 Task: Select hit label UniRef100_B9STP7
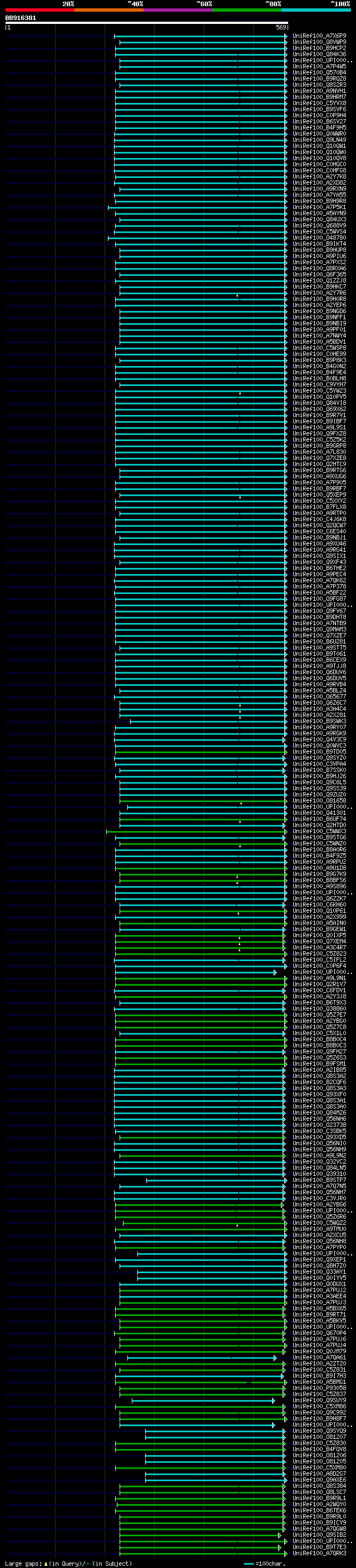[x=319, y=1180]
